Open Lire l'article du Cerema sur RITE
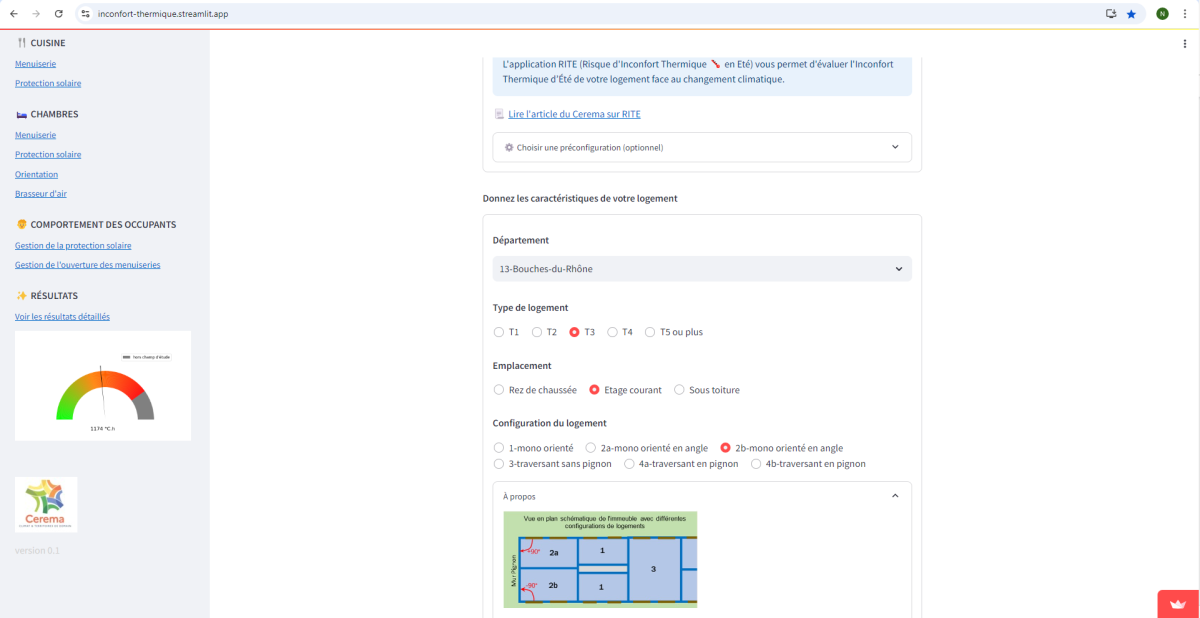Screen dimensions: 1200x618 (x=574, y=115)
